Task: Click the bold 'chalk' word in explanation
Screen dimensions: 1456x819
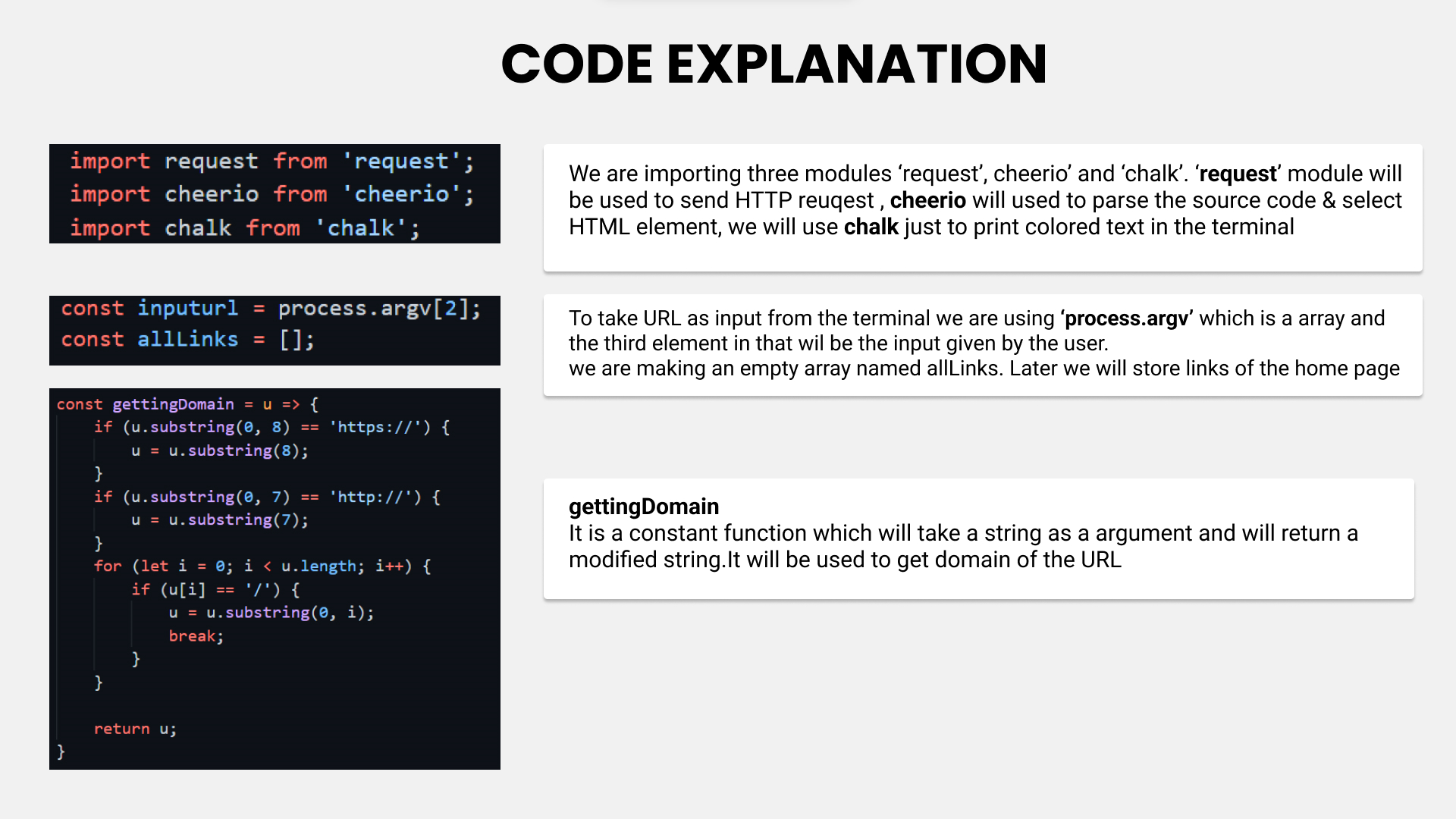Action: 871,227
